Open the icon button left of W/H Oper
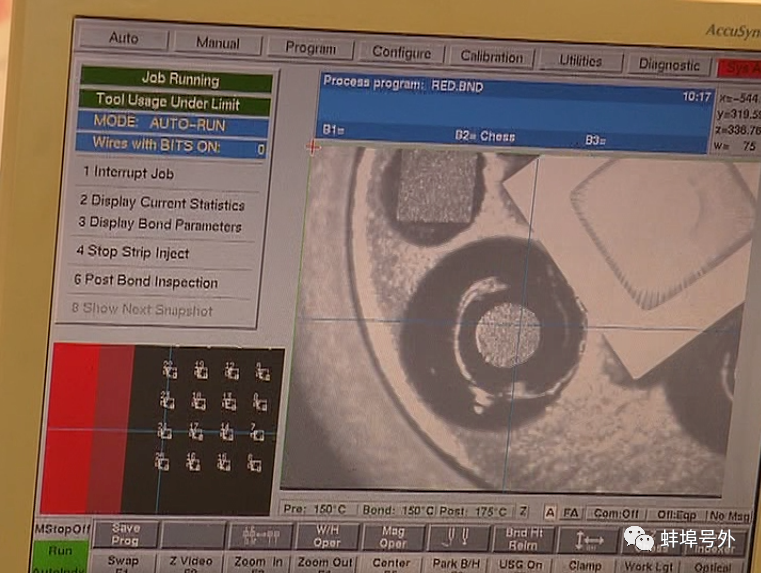The width and height of the screenshot is (761, 573). pos(262,537)
